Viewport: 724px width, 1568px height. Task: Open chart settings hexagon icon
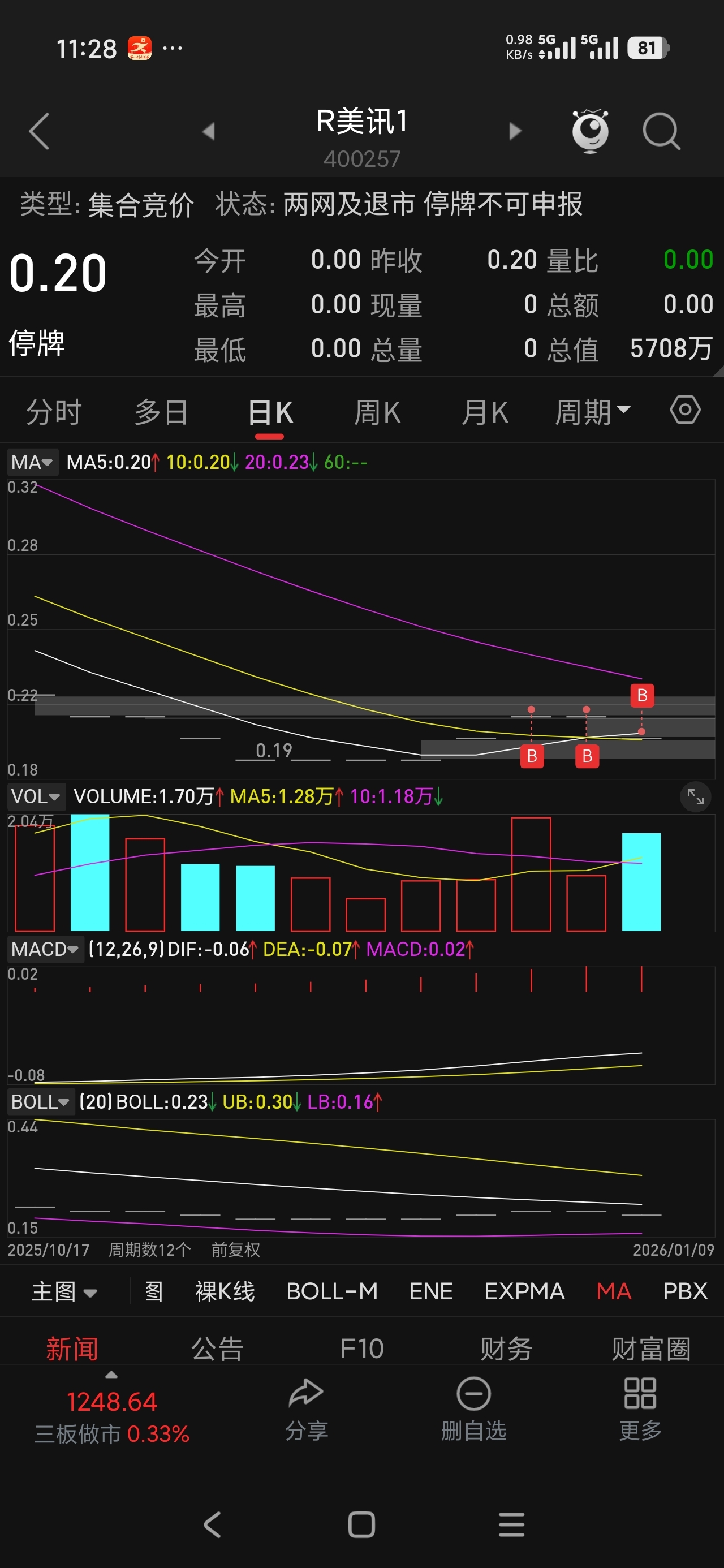click(685, 410)
